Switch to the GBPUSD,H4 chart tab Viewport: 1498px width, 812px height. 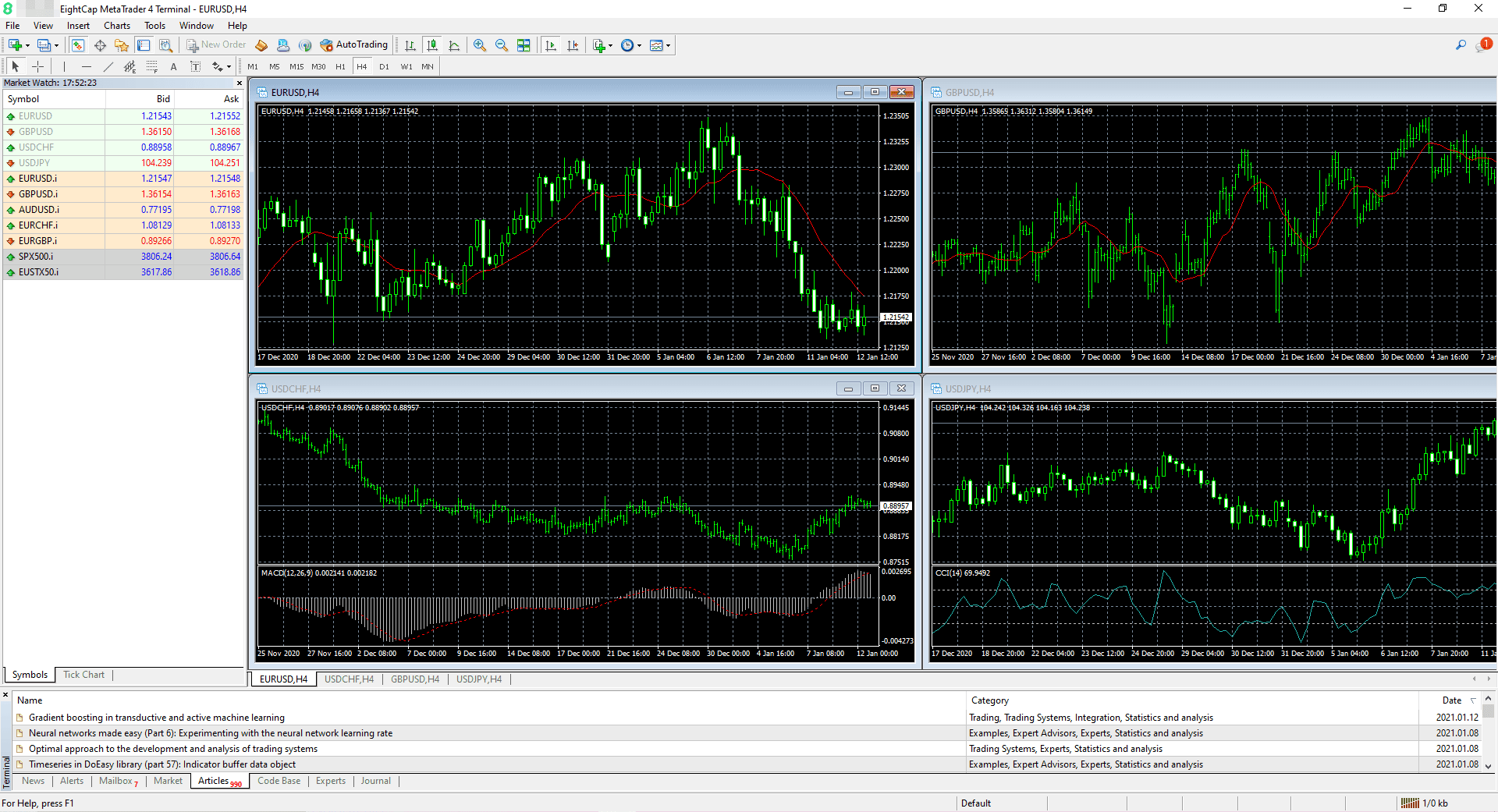coord(414,679)
